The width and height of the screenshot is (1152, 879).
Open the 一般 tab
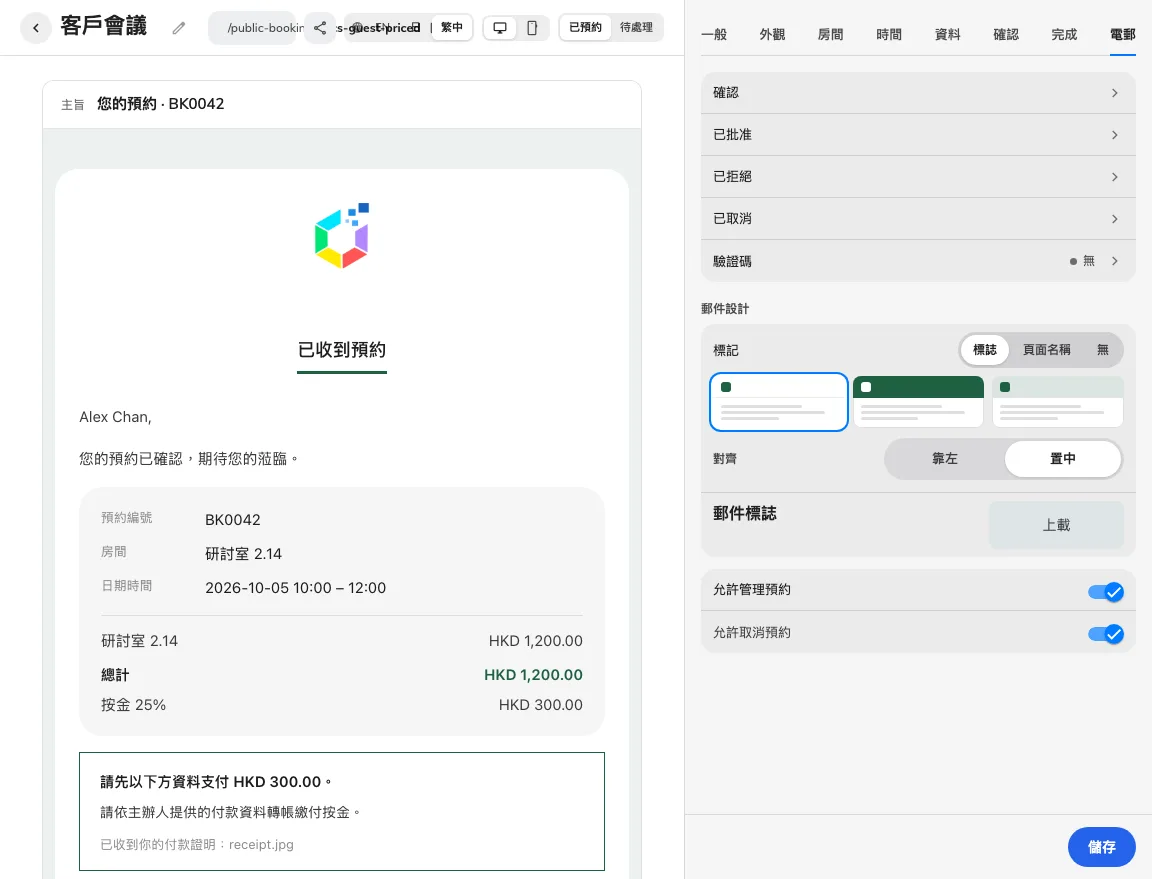pyautogui.click(x=714, y=34)
